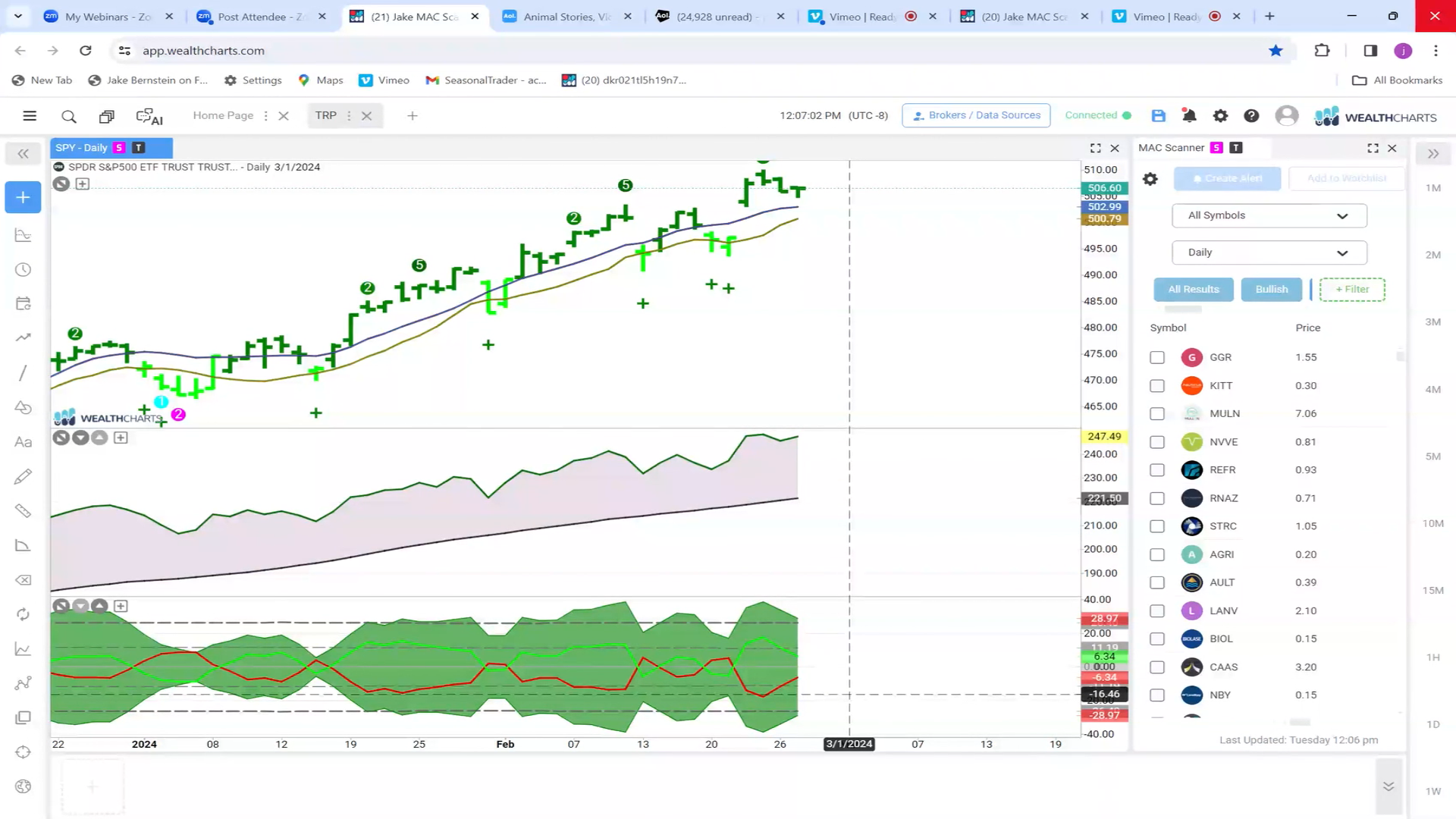The image size is (1456, 819).
Task: Open the Post Attendee browser tab
Action: [x=261, y=16]
